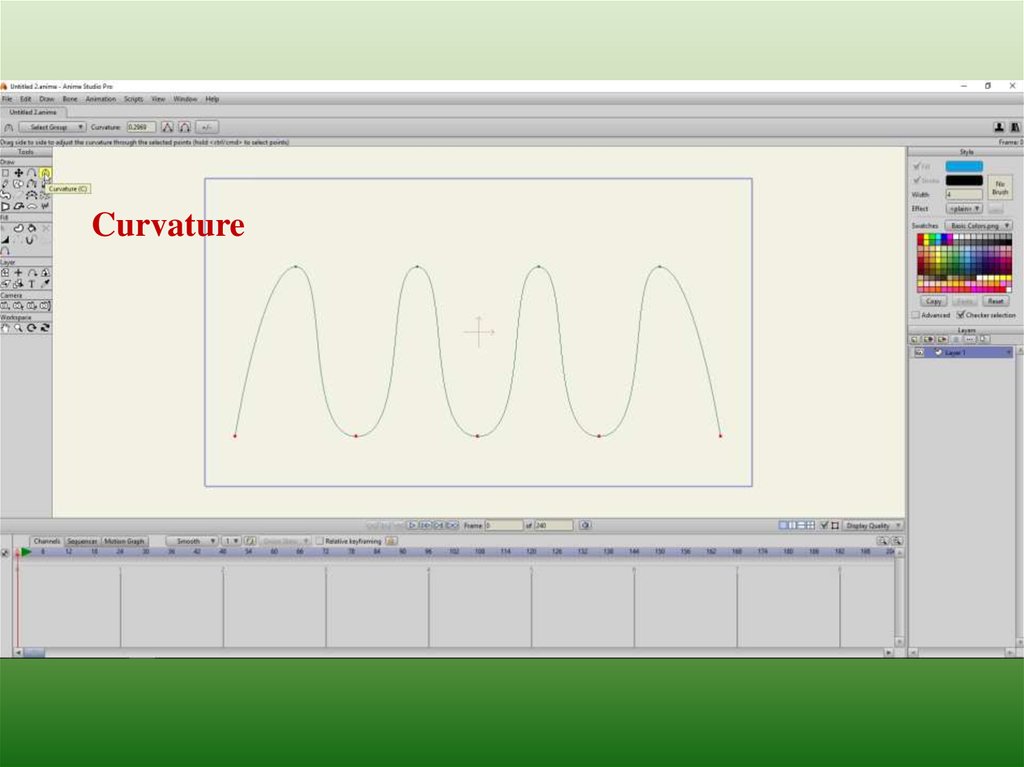
Task: Click the Peak curvature button
Action: tap(168, 127)
